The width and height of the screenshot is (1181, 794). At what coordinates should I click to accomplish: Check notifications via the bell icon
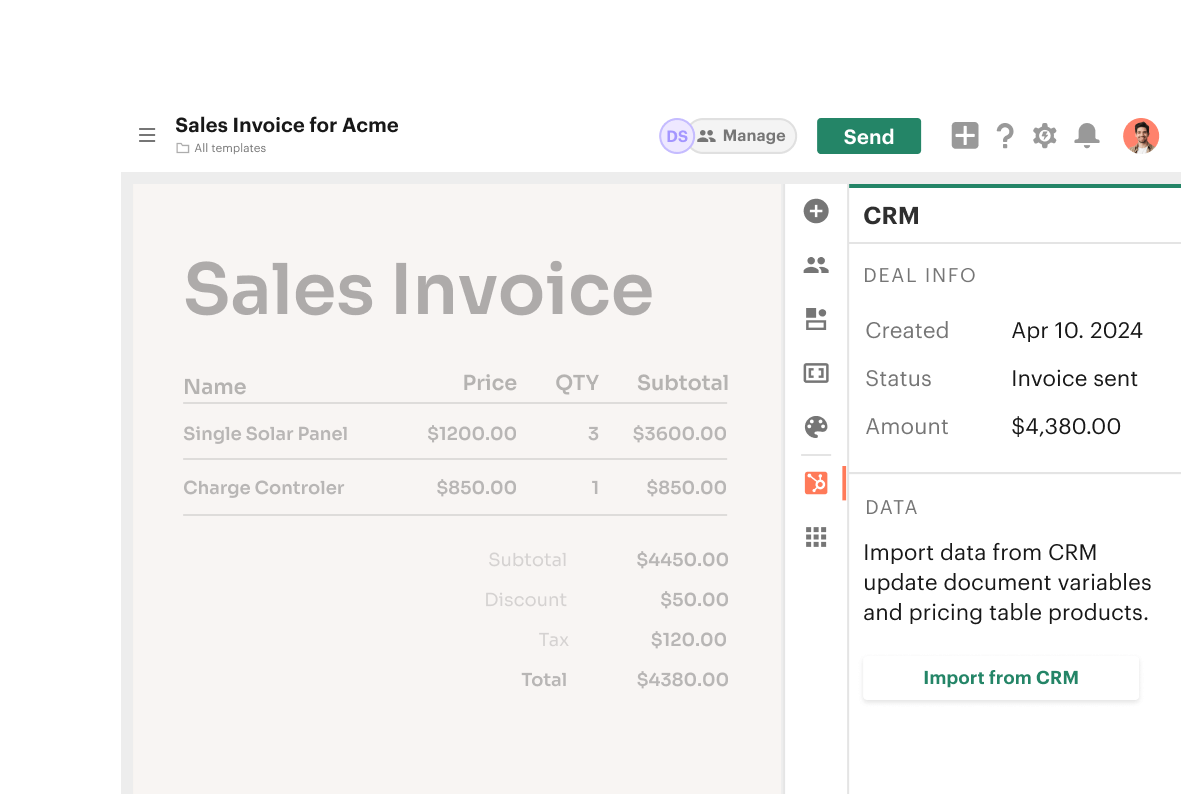[x=1086, y=135]
